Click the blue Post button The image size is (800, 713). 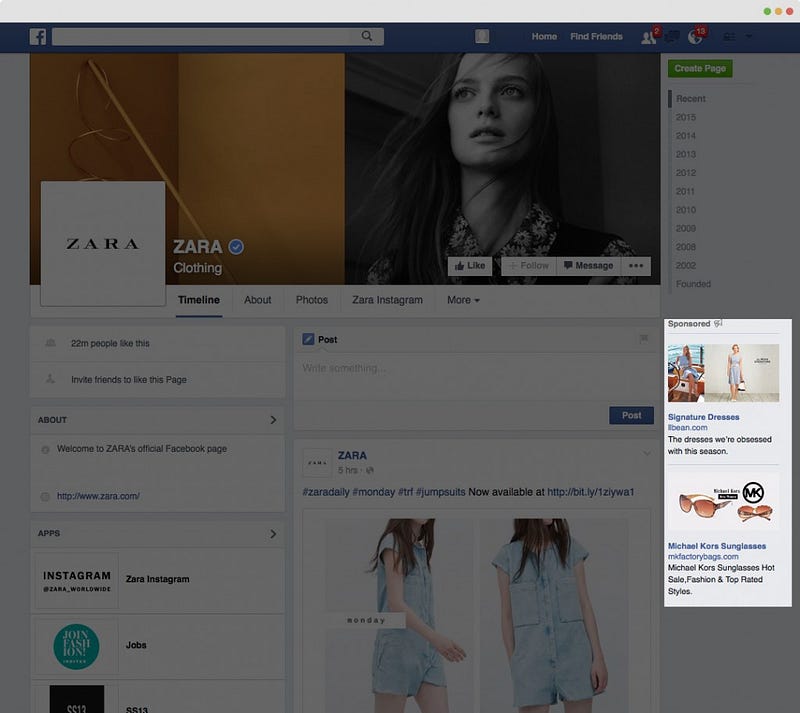631,415
